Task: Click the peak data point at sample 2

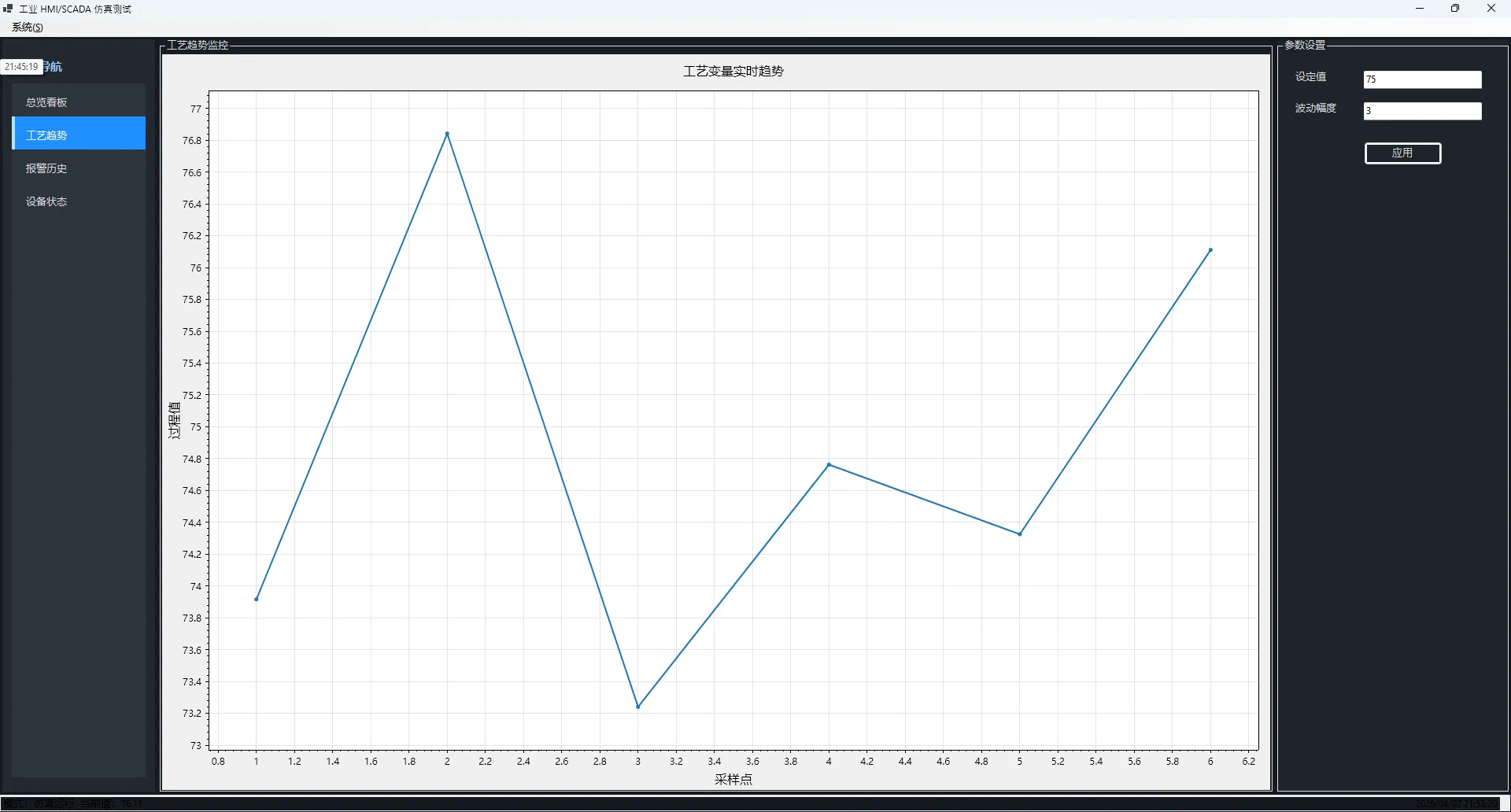Action: click(x=447, y=134)
